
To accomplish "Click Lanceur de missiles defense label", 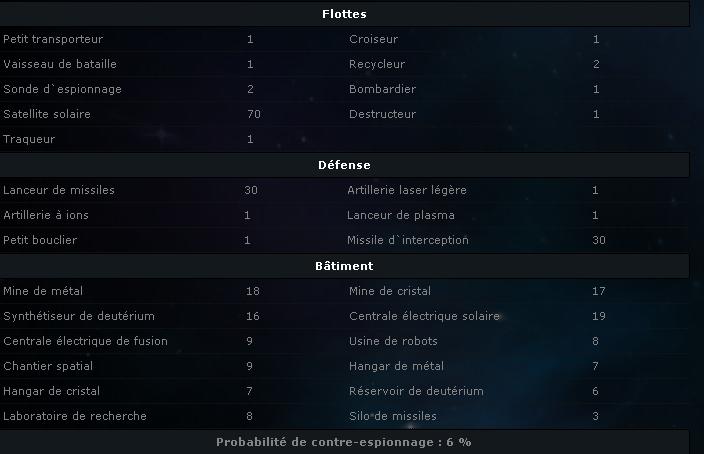I will [59, 190].
